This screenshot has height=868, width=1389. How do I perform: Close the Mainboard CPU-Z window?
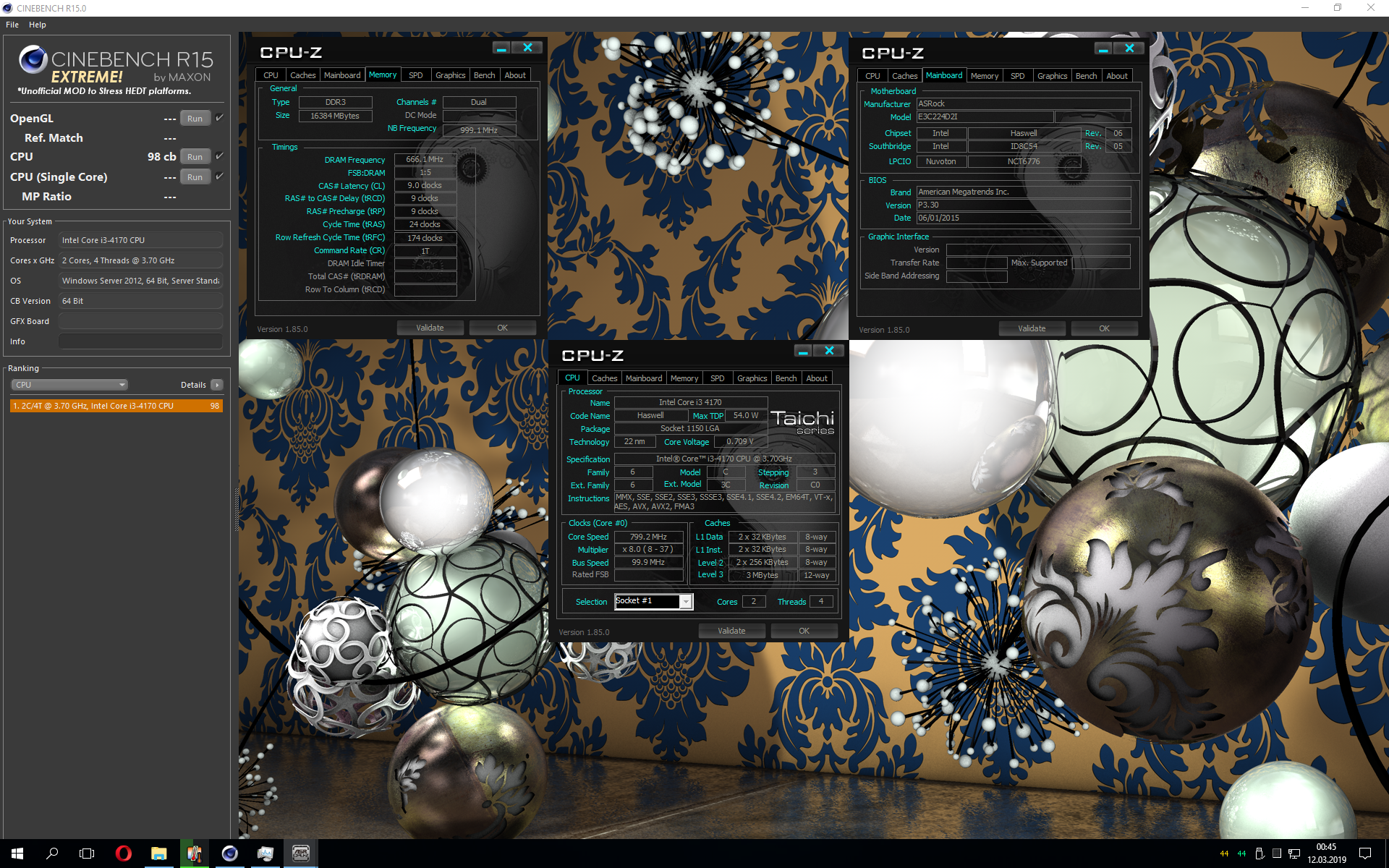tap(1130, 48)
